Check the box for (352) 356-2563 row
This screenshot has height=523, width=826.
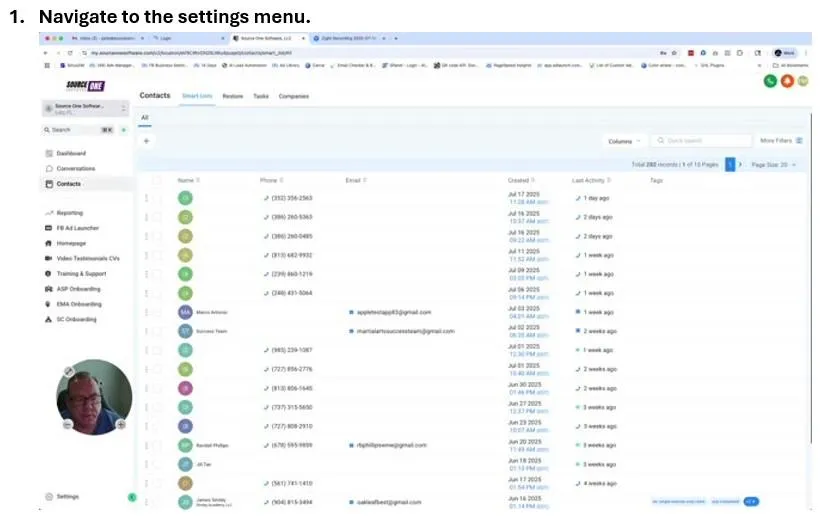point(156,198)
